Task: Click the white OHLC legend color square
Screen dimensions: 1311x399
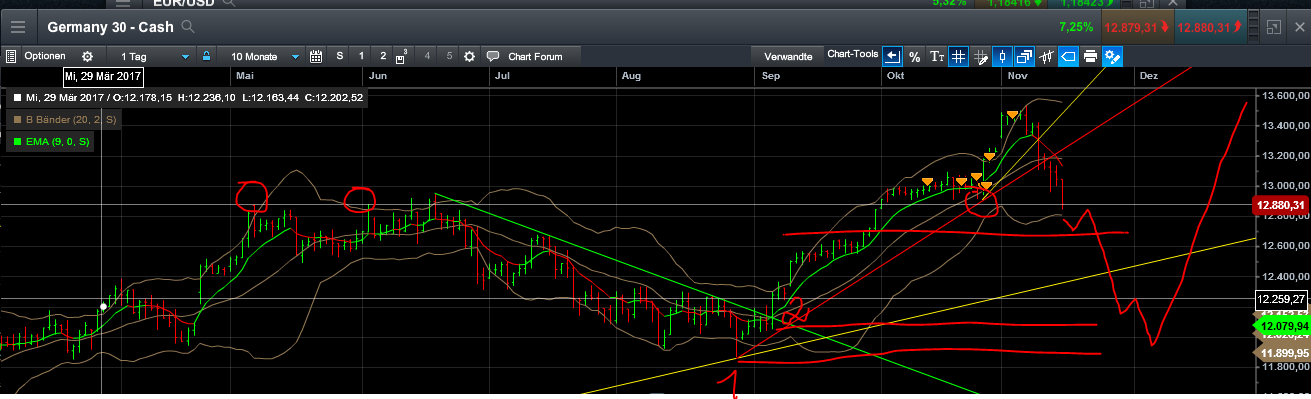Action: (x=16, y=97)
